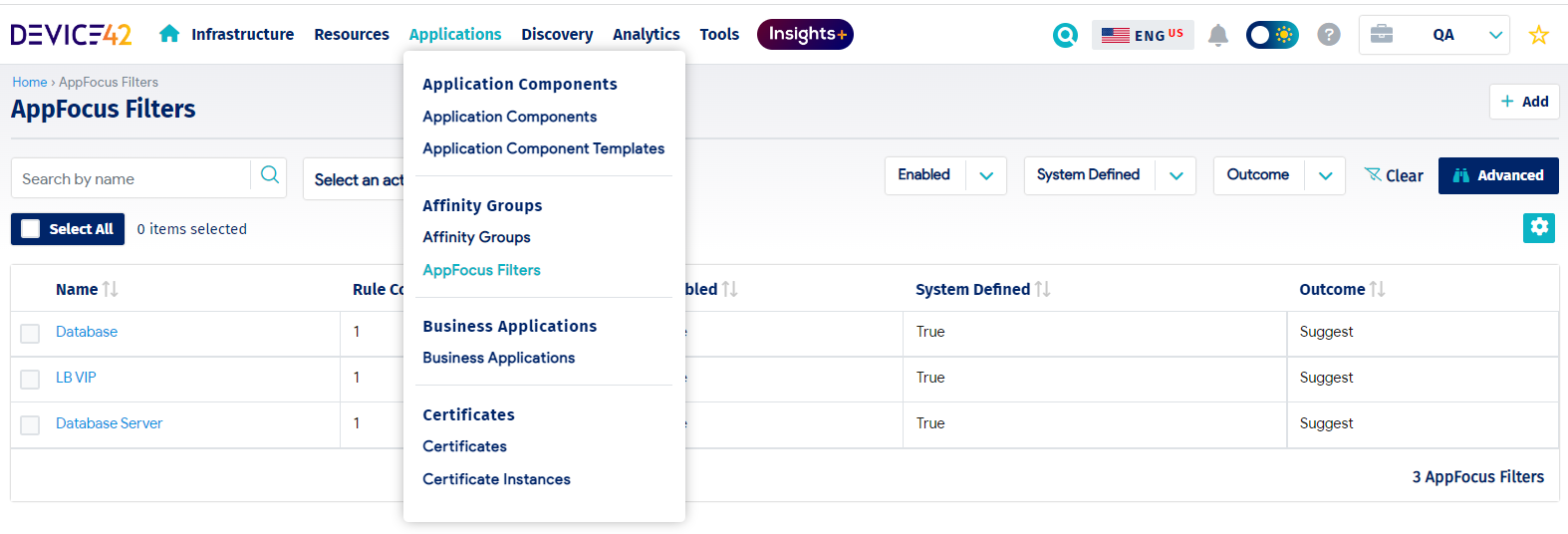
Task: Toggle the light/dark theme switch
Action: [1272, 35]
